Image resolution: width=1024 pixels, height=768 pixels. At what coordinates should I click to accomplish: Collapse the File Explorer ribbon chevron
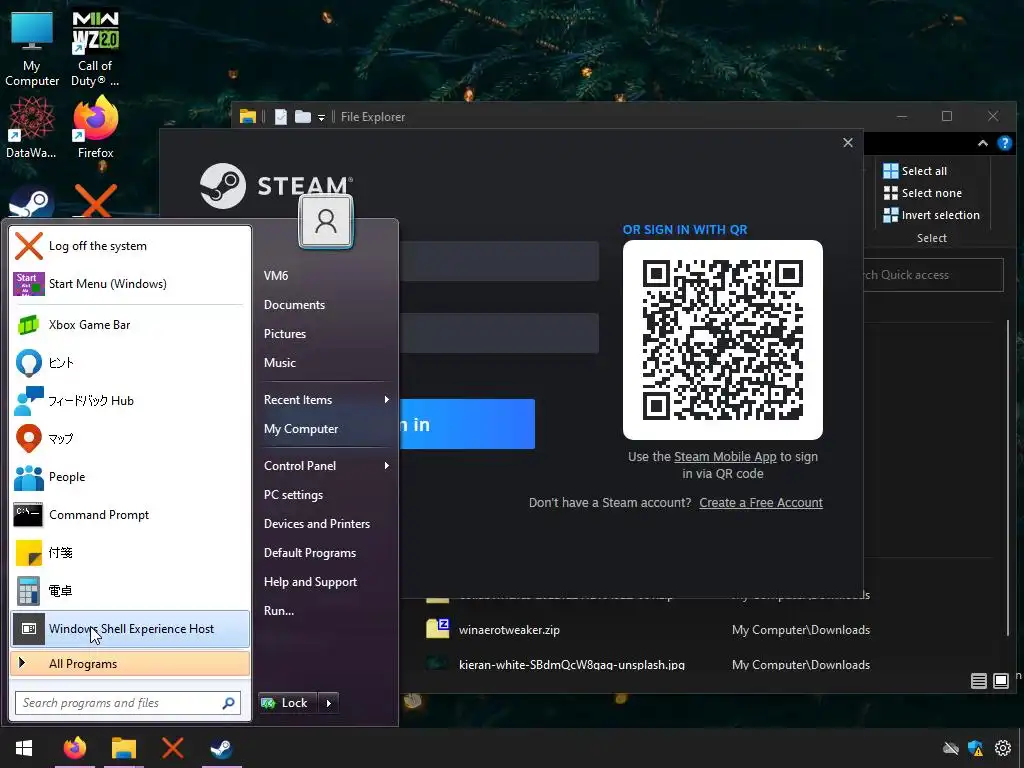[x=983, y=144]
